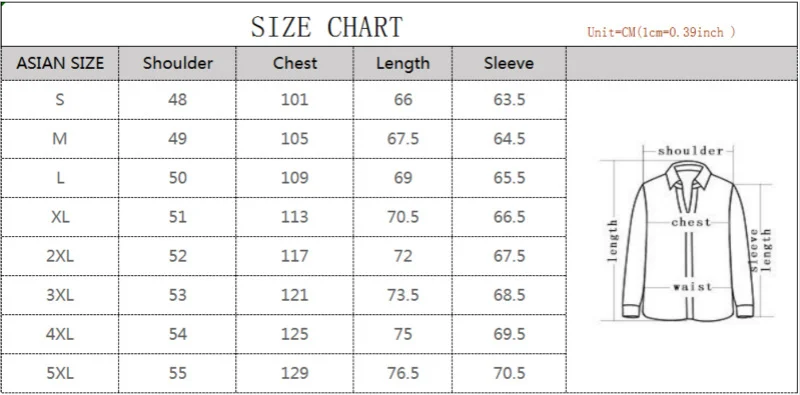This screenshot has height=395, width=800.
Task: Select the Chest column header
Action: [295, 63]
